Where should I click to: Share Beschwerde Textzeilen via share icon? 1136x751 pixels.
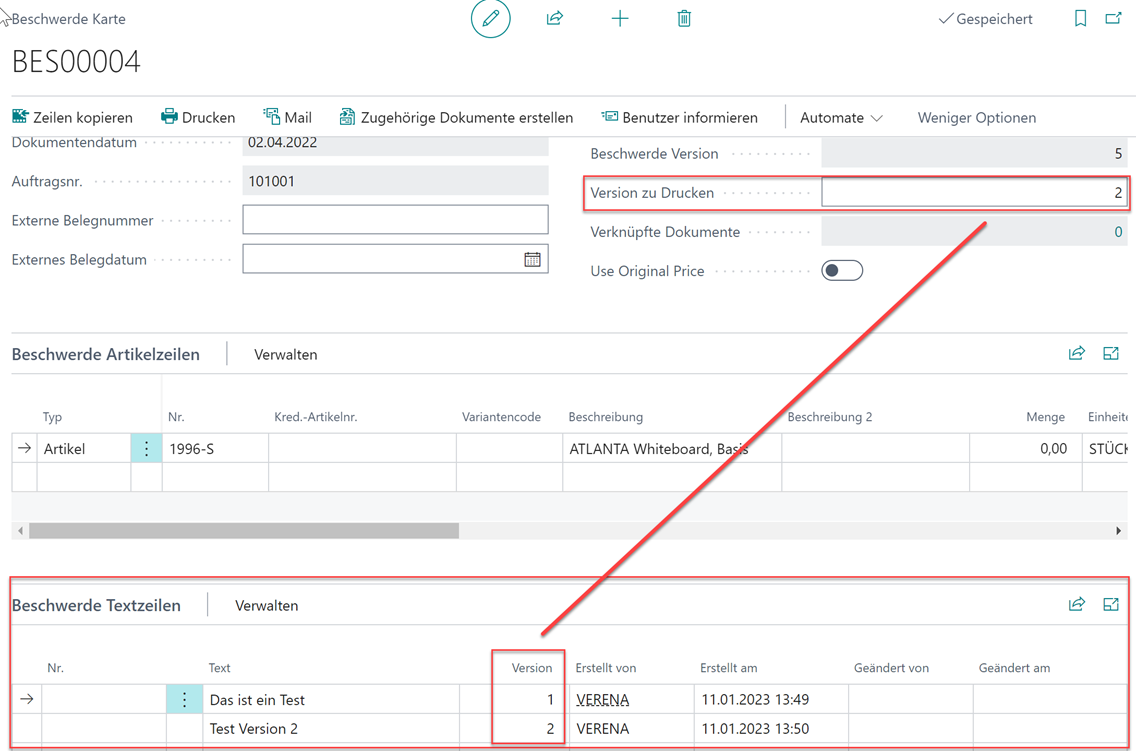tap(1077, 604)
